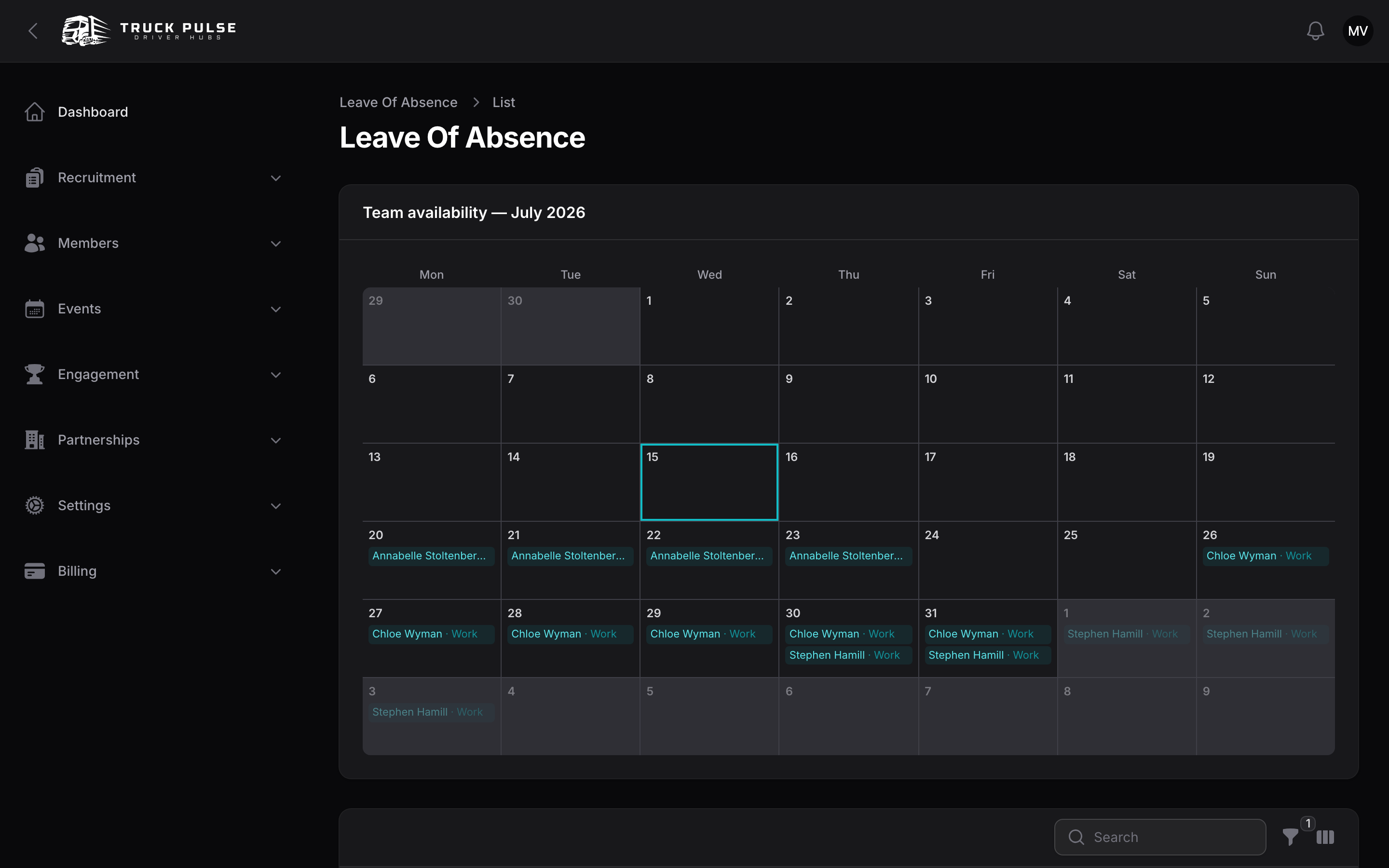Expand the Members menu chevron
Image resolution: width=1389 pixels, height=868 pixels.
[x=275, y=244]
